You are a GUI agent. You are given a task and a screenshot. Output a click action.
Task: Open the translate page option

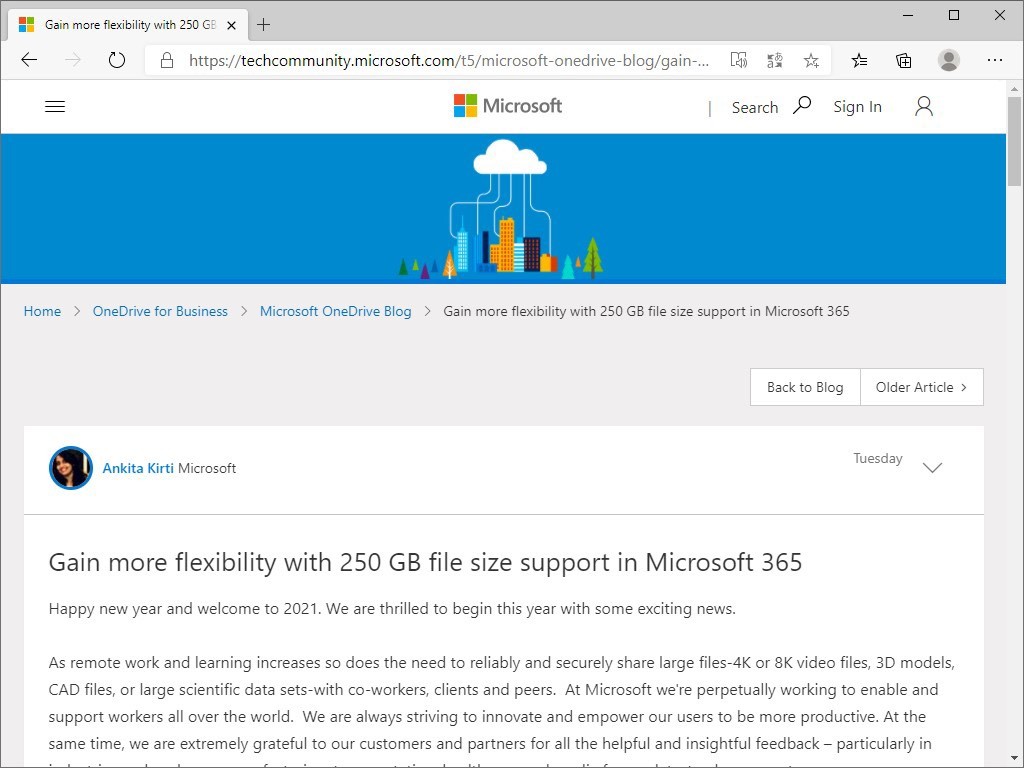775,61
